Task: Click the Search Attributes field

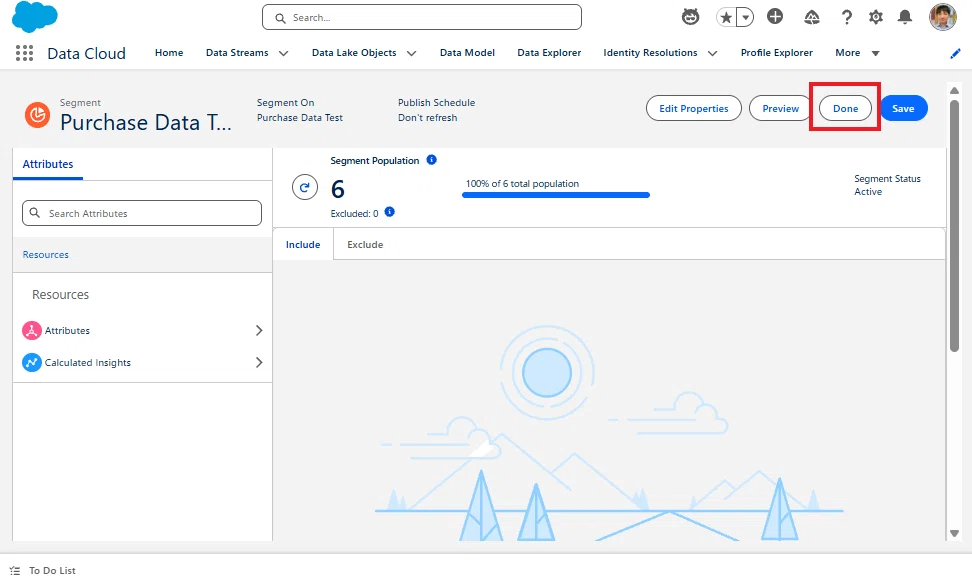Action: point(142,213)
